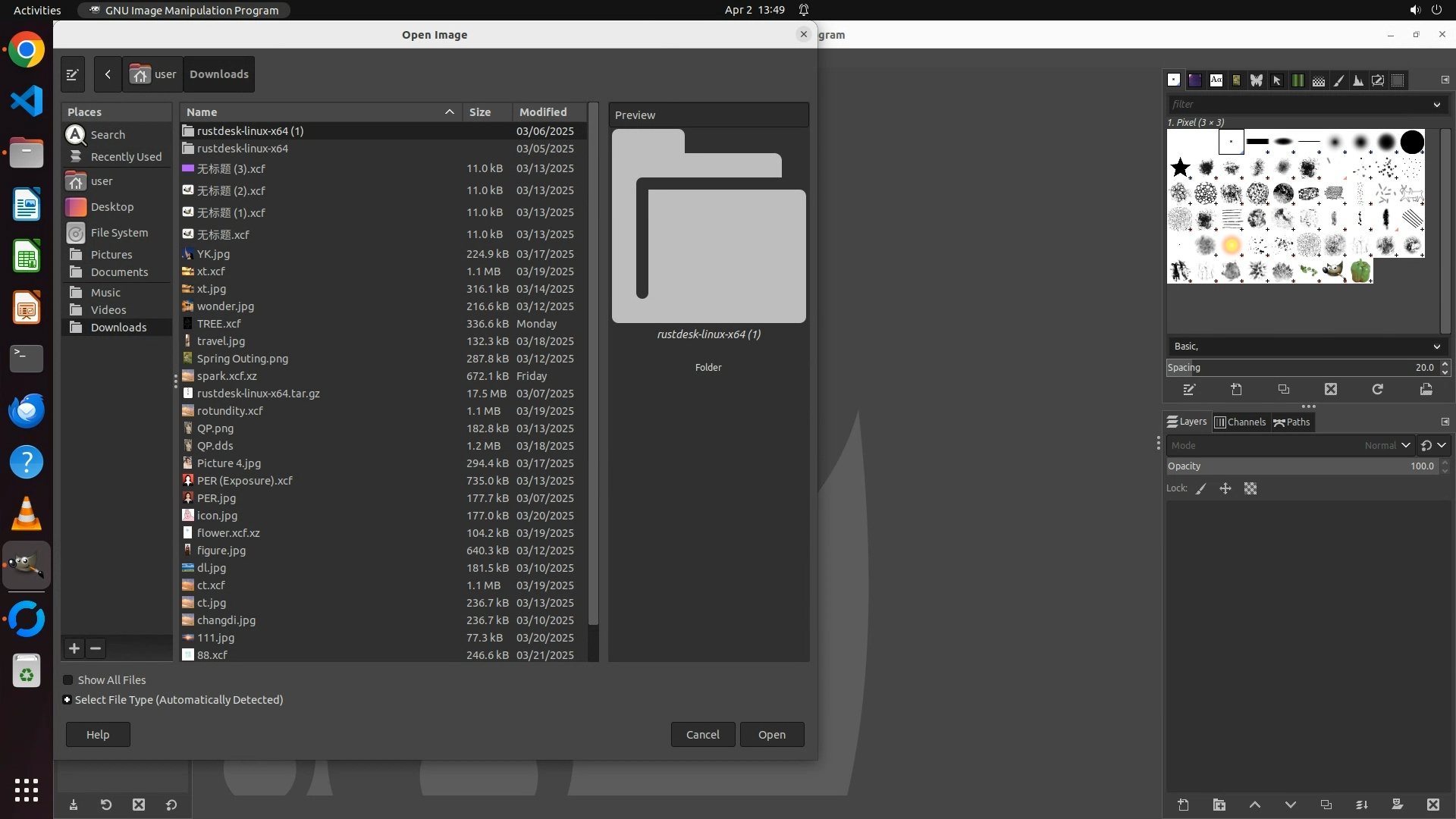Click the lock pixels brush icon
Screen dimensions: 1456x819
tap(1201, 489)
